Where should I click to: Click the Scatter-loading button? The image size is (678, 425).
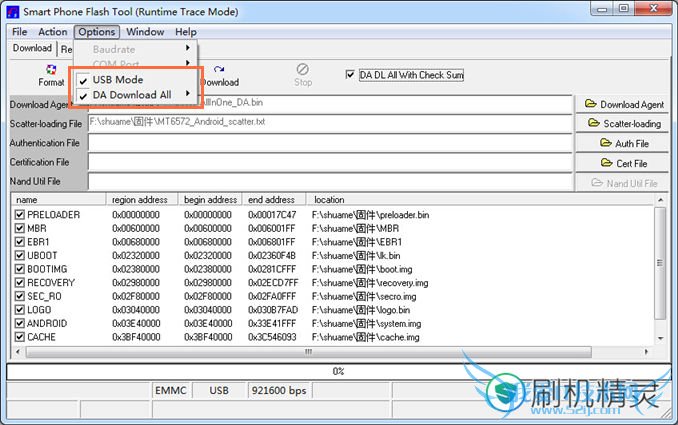[622, 124]
